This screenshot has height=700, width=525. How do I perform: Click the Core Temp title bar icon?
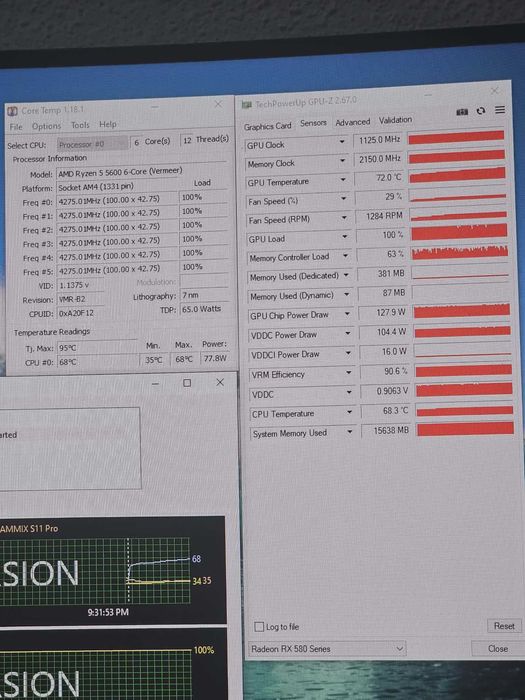point(12,111)
